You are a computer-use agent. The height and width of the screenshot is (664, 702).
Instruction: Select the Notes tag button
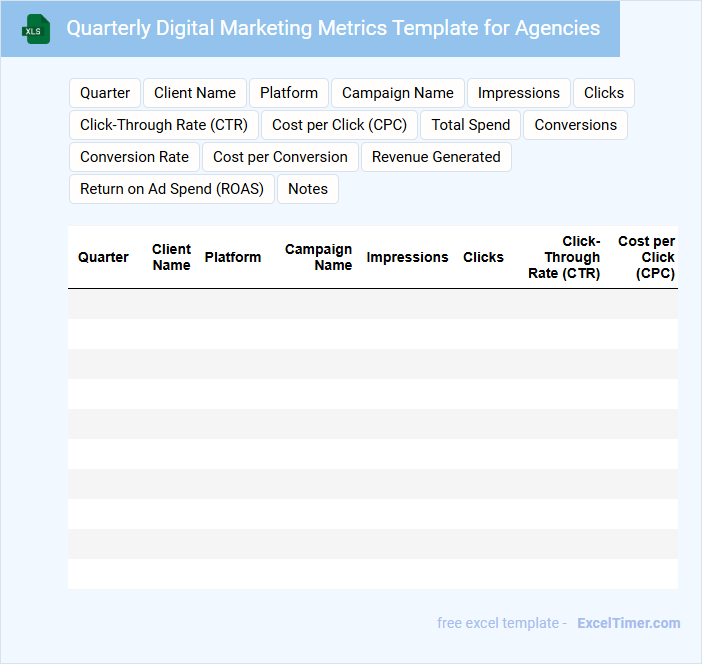pos(308,189)
